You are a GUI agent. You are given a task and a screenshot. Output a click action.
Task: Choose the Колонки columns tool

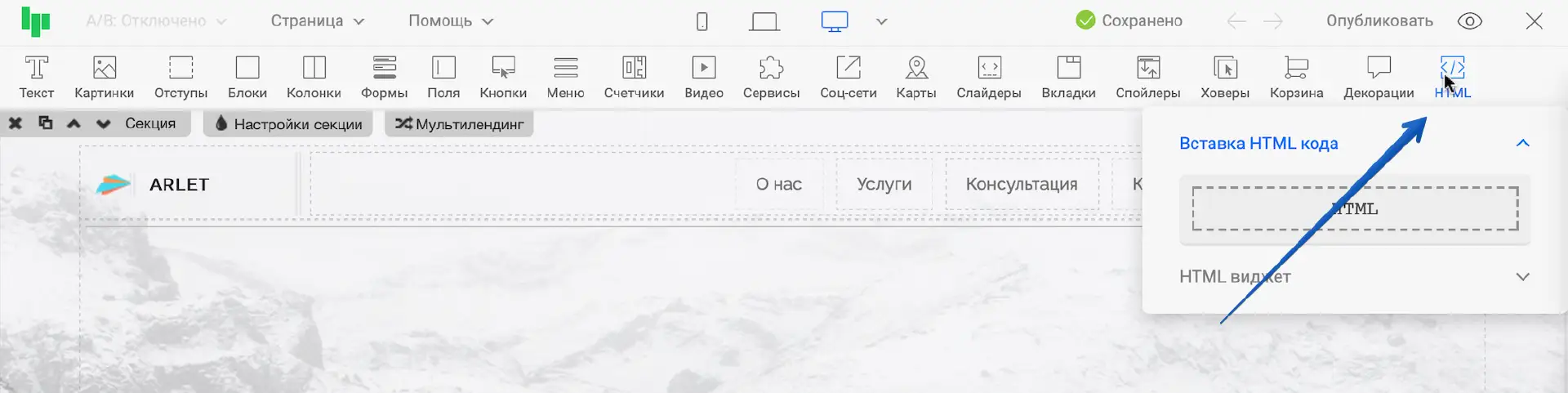[x=314, y=76]
